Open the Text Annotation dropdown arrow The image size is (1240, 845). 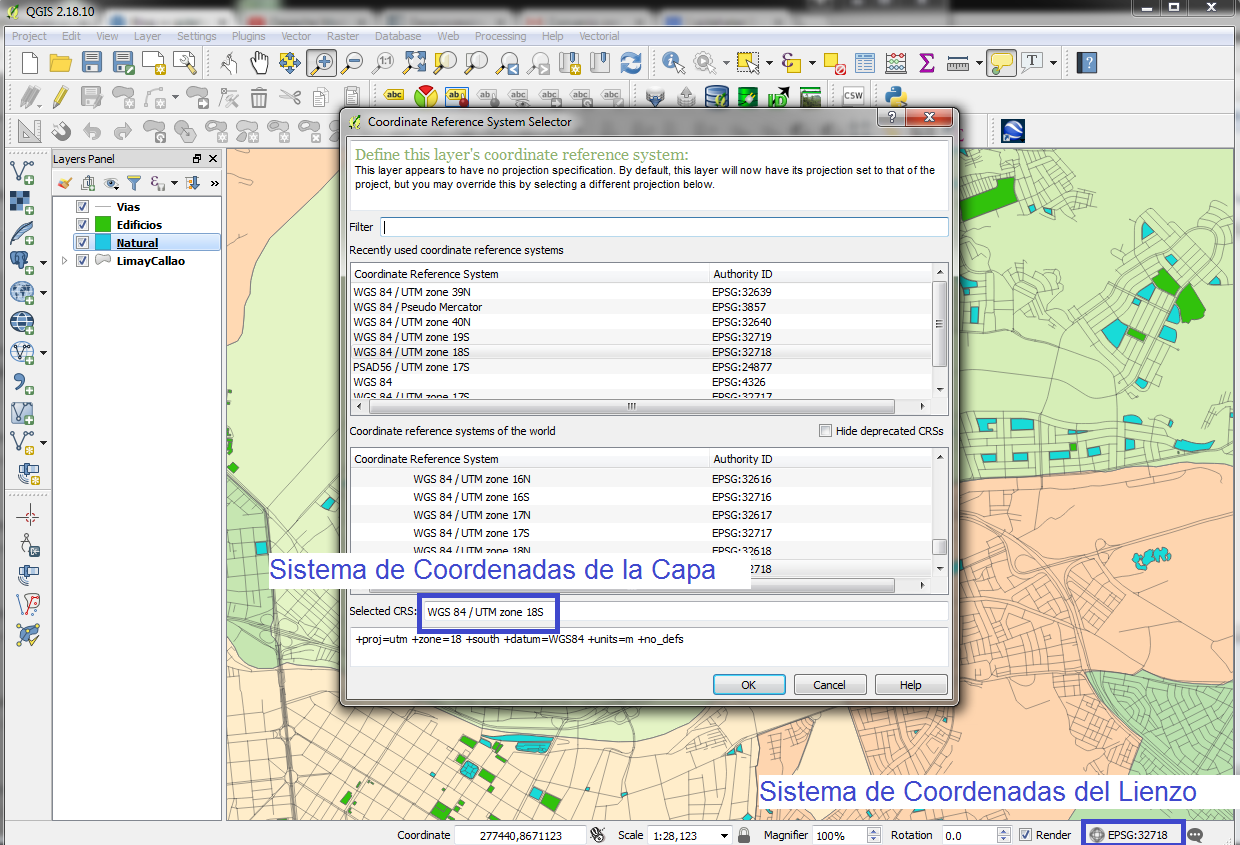pos(1053,63)
